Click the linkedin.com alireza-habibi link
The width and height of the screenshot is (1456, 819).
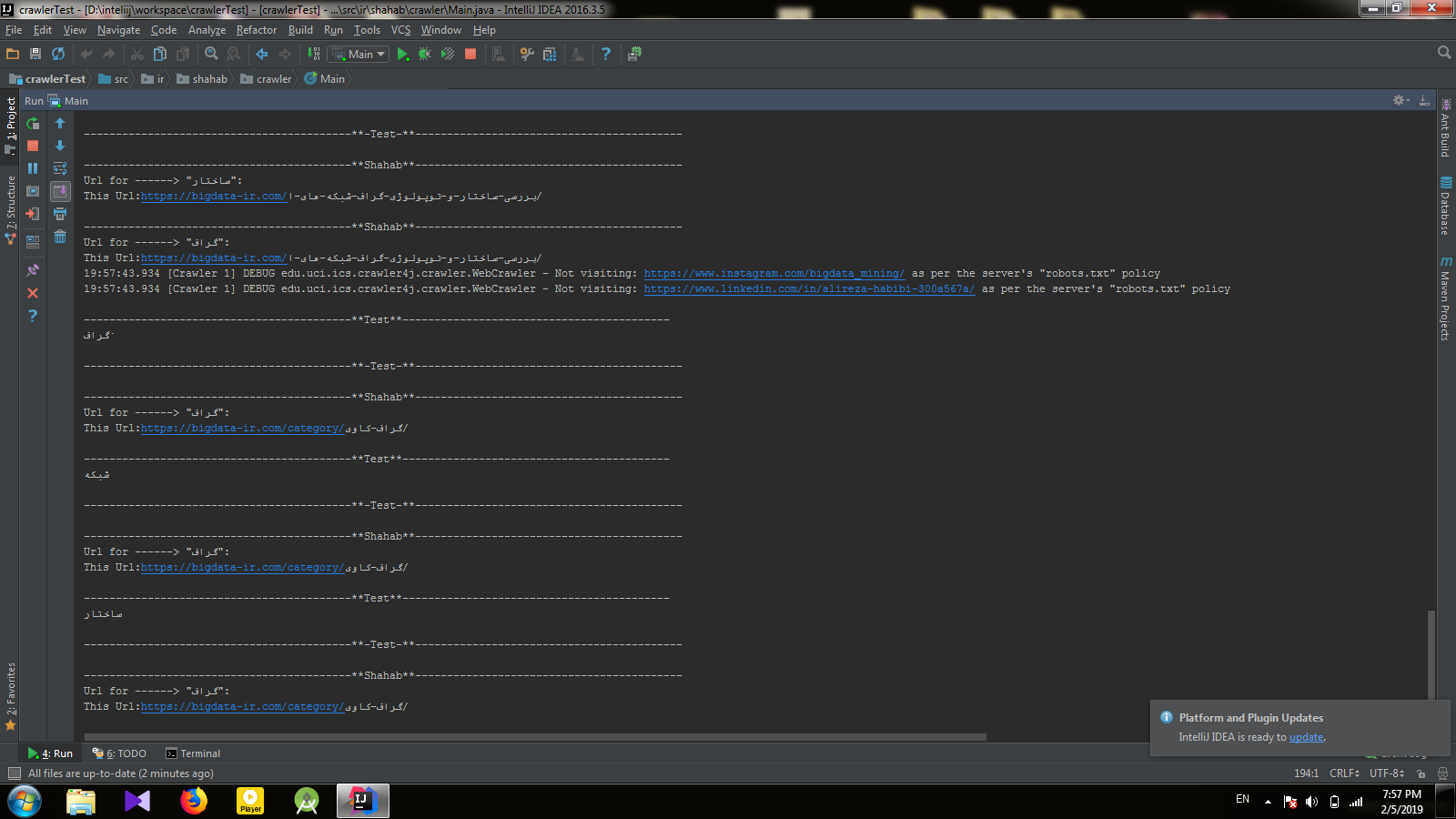[809, 288]
